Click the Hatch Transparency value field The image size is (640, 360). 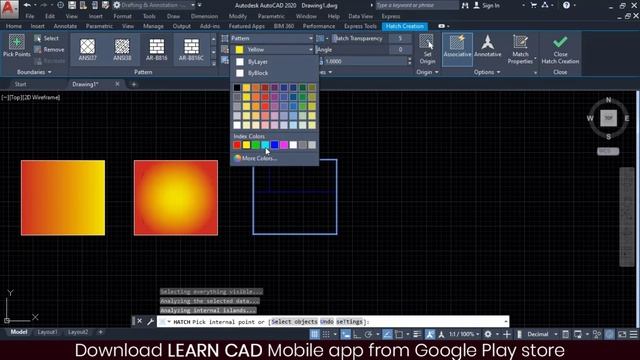[400, 38]
